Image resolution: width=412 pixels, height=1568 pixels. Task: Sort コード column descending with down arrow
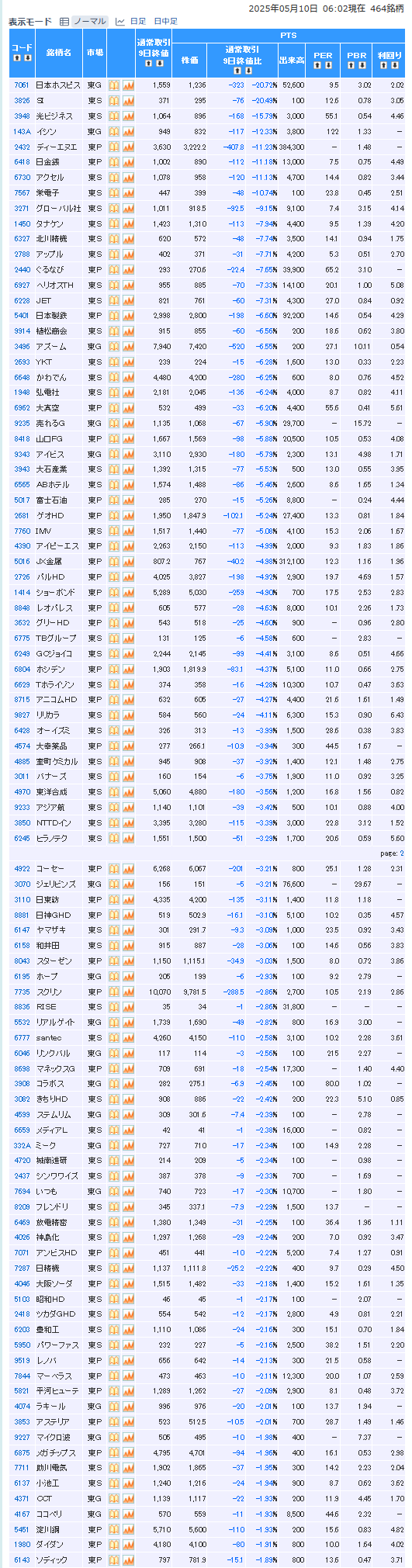pyautogui.click(x=27, y=57)
